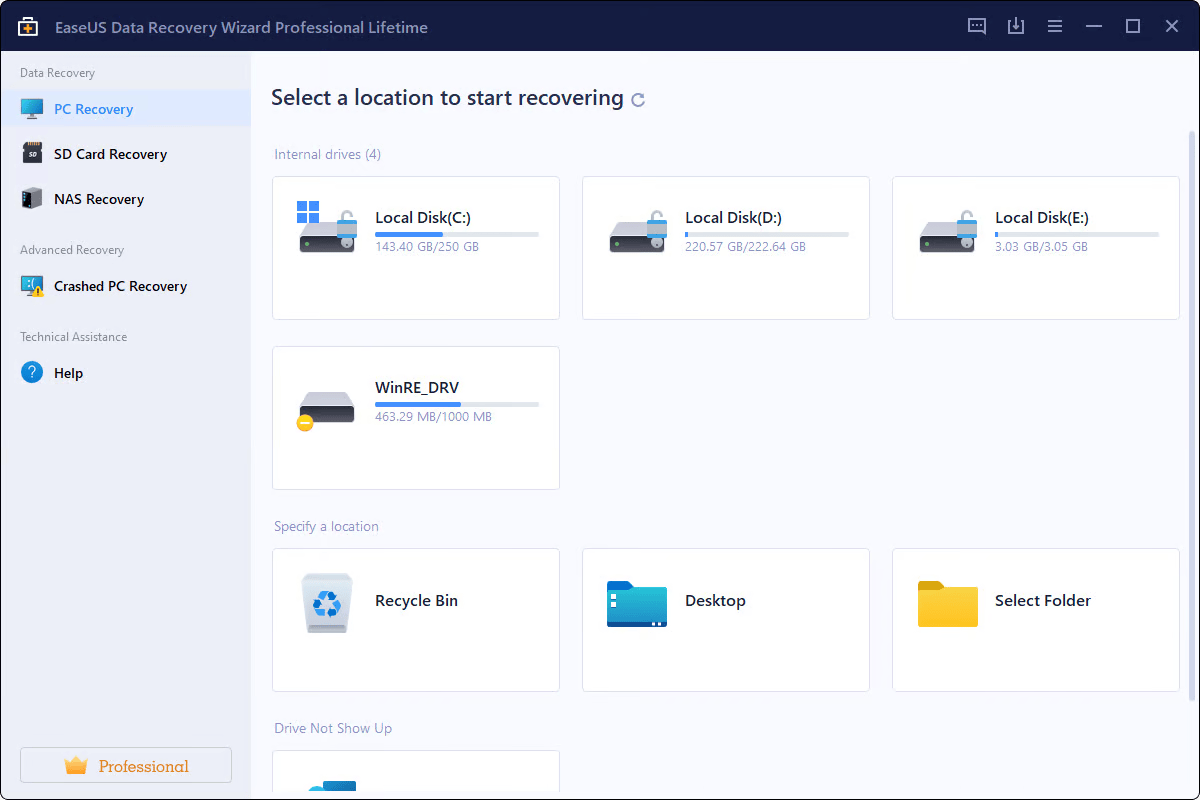
Task: Click Select Folder to browse a location
Action: [x=1035, y=620]
